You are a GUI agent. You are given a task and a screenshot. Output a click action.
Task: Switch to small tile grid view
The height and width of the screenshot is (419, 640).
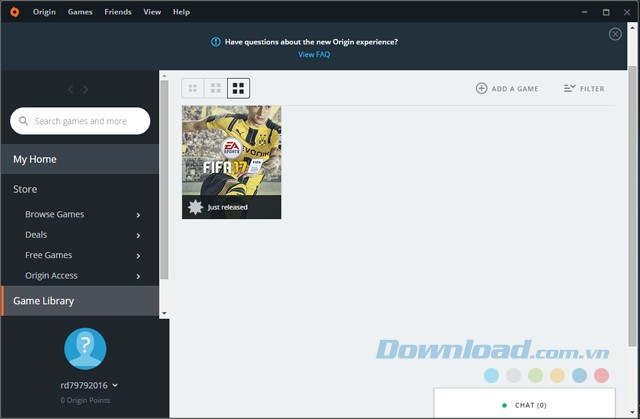coord(193,89)
